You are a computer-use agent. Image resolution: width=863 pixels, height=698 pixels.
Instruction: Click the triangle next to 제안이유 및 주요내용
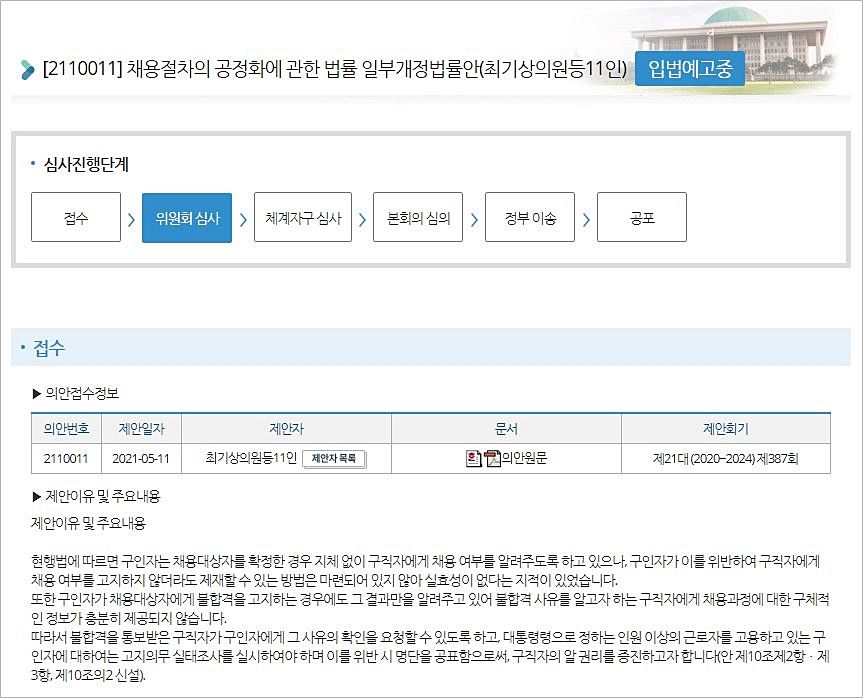coord(37,497)
